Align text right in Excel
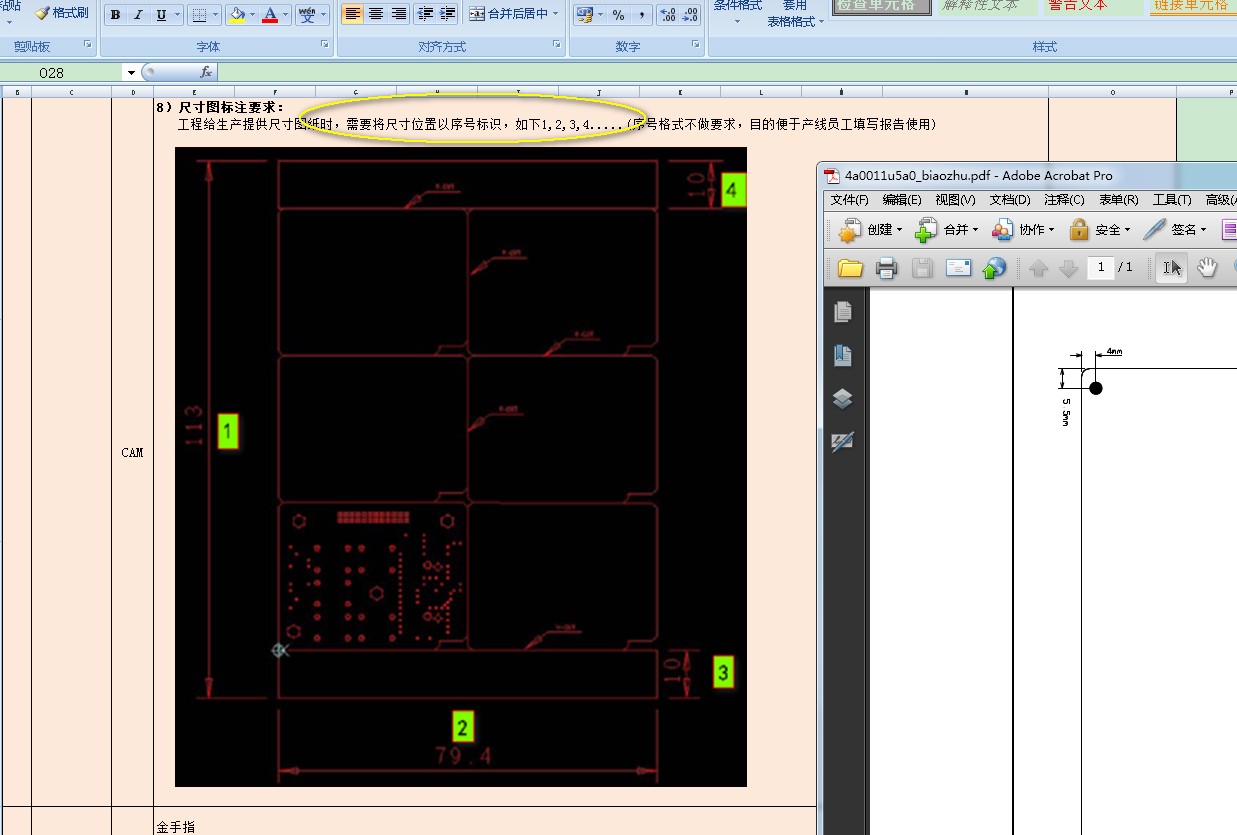This screenshot has width=1237, height=835. click(399, 14)
